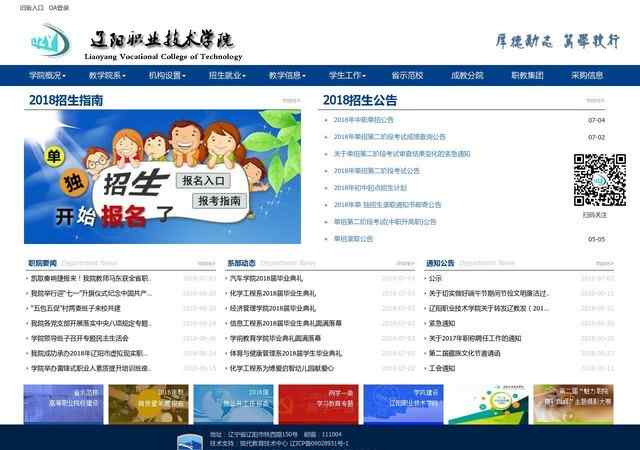Open 学院领导班子召开专题民主生活会 item
This screenshot has width=640, height=450.
point(80,339)
